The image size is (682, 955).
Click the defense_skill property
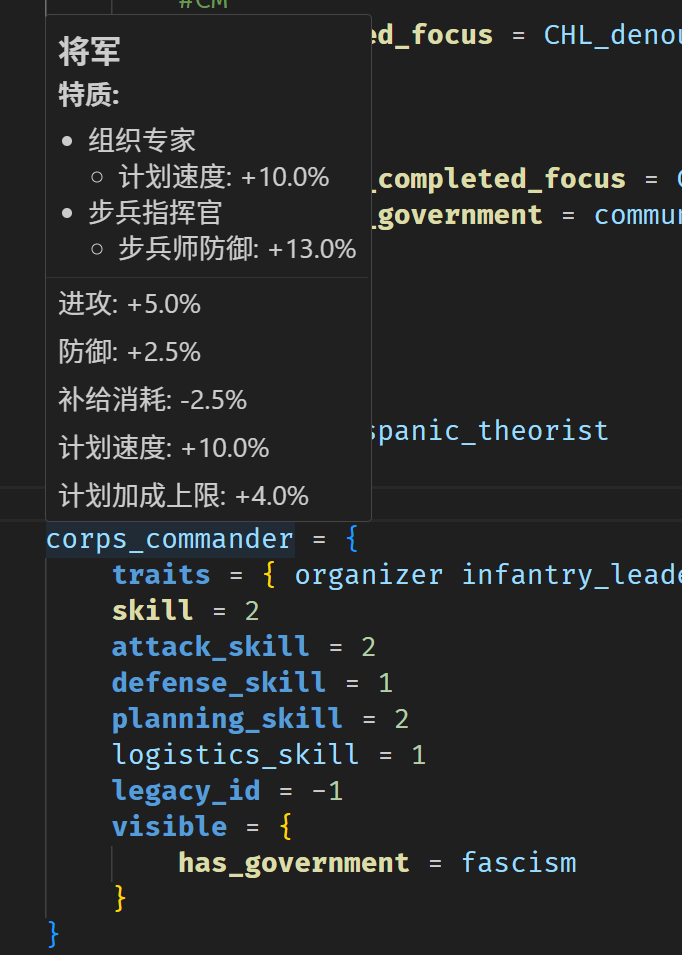tap(218, 683)
